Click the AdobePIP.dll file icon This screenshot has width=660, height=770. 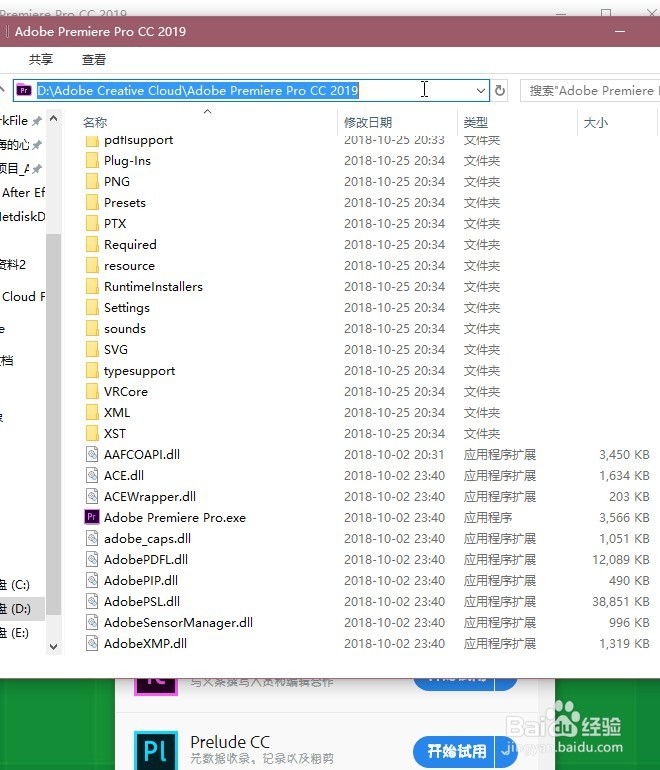pos(92,580)
